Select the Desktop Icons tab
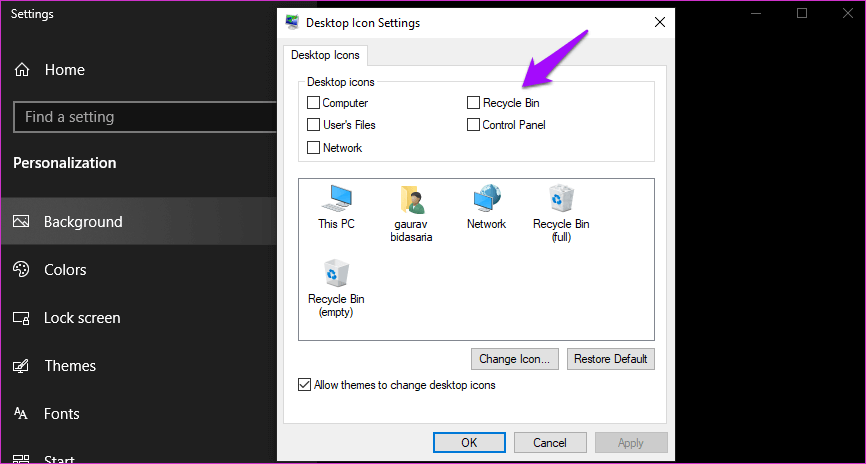The image size is (866, 464). point(325,55)
